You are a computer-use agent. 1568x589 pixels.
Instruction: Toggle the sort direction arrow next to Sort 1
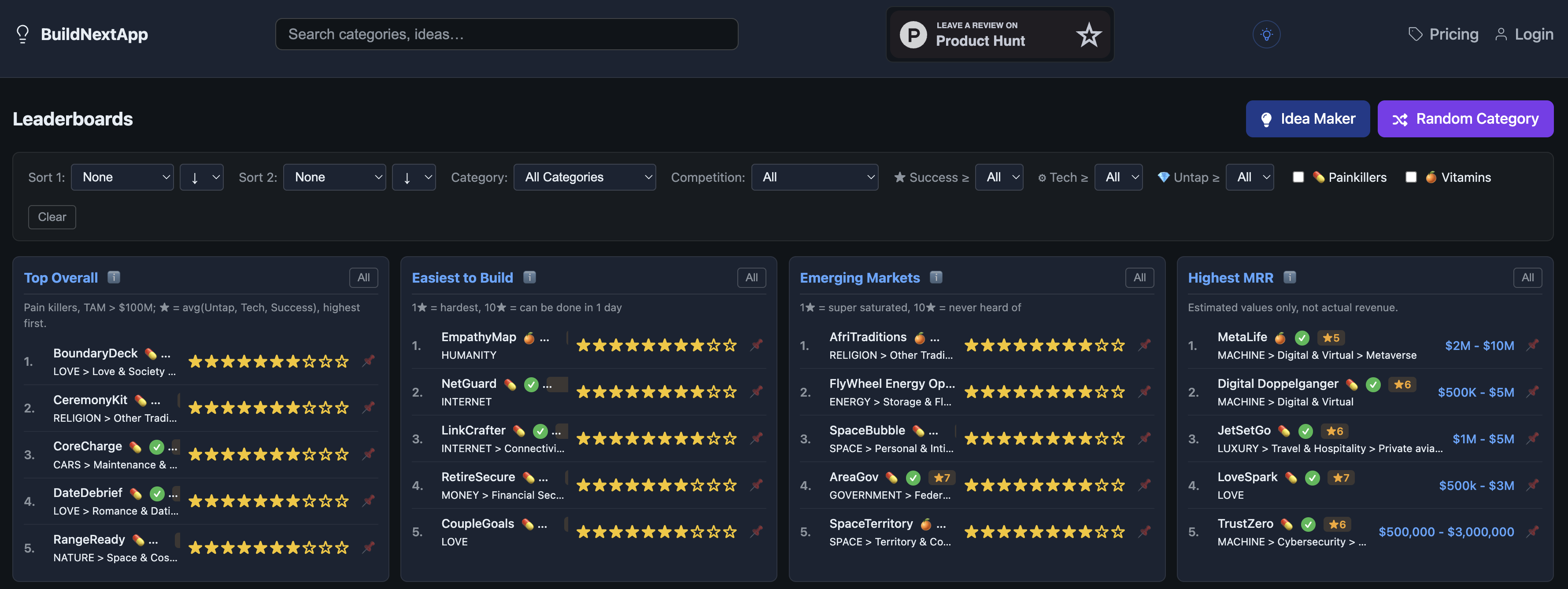(201, 177)
